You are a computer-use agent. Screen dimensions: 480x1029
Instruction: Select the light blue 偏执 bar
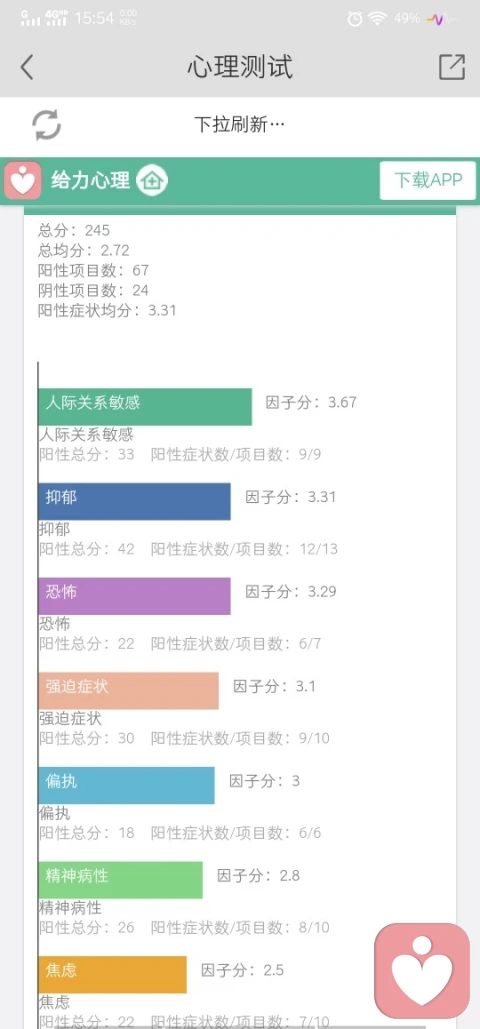click(x=126, y=785)
